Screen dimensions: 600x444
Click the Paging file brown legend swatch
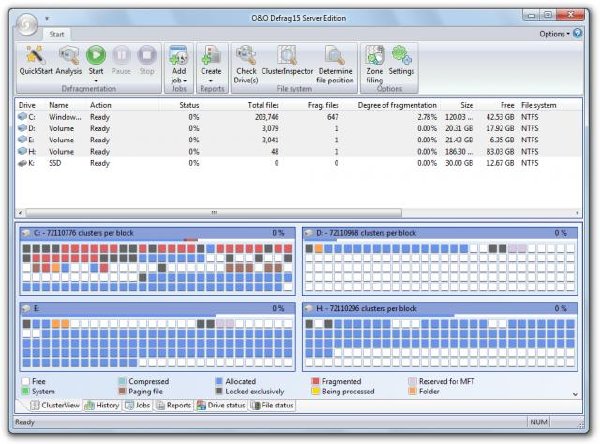pyautogui.click(x=122, y=391)
